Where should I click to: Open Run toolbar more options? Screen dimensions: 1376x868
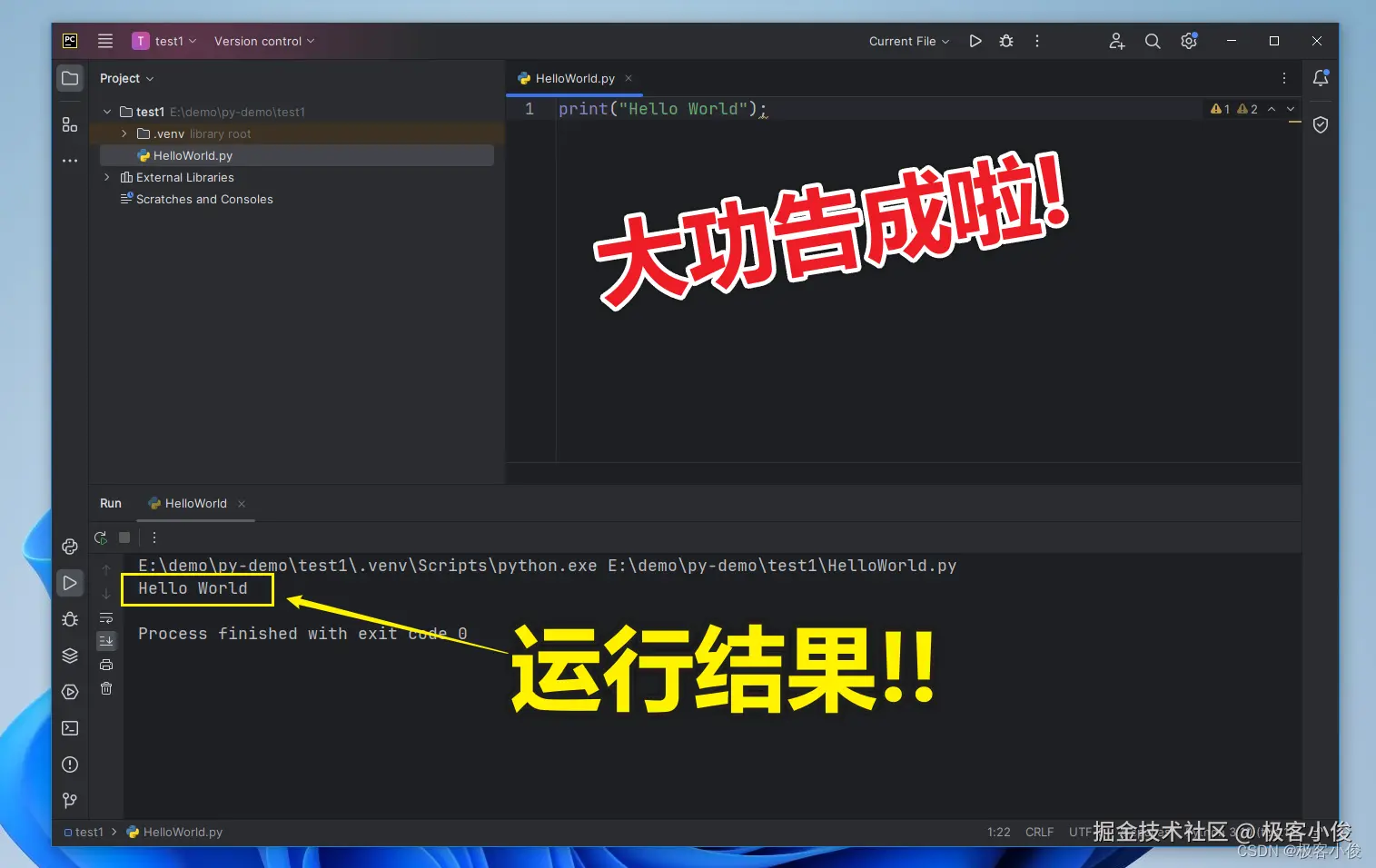point(154,538)
